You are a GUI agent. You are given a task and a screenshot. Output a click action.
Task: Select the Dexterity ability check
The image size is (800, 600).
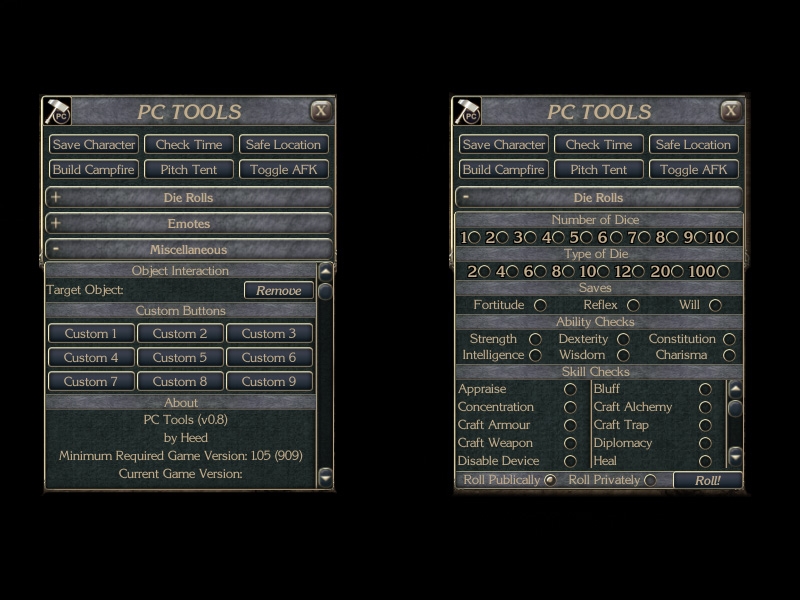[x=623, y=339]
